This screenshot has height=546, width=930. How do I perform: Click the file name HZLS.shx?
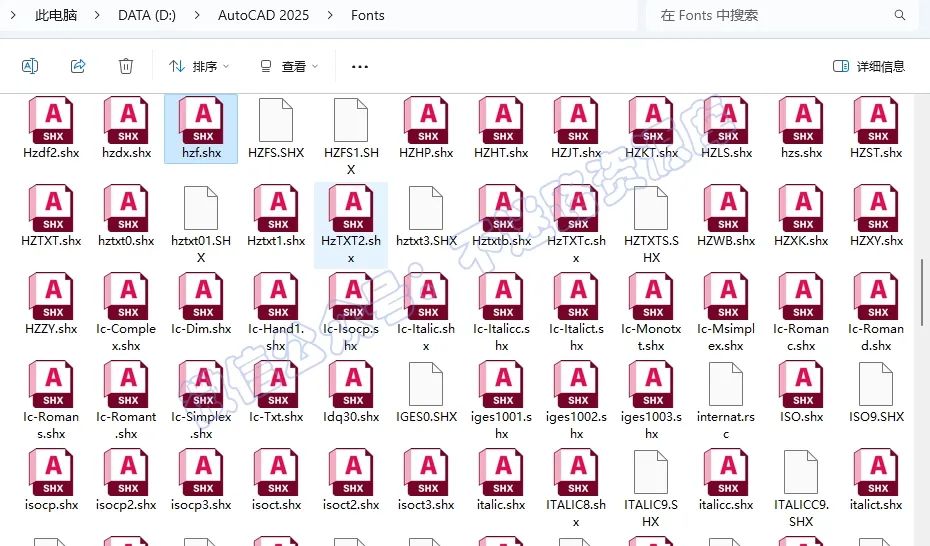[727, 153]
